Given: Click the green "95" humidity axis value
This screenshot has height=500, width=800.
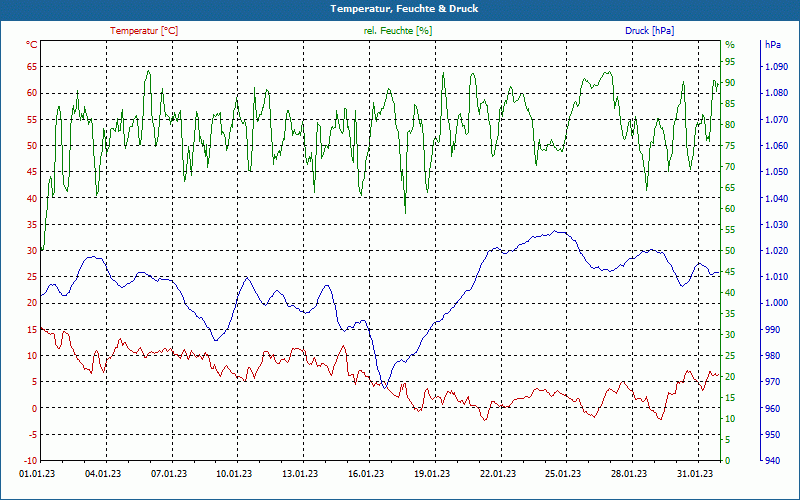Looking at the screenshot, I should pyautogui.click(x=730, y=62).
